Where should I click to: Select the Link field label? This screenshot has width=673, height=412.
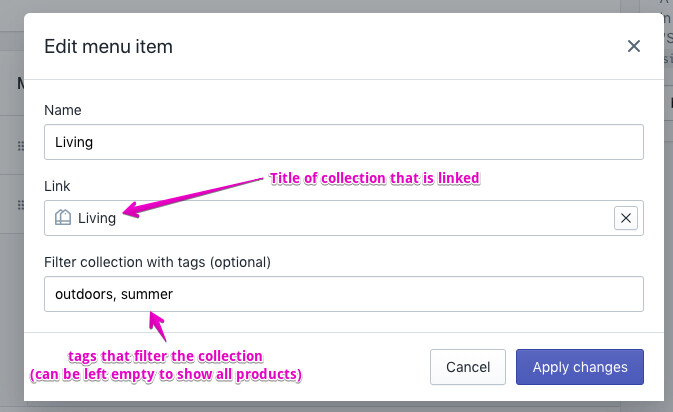[x=57, y=186]
